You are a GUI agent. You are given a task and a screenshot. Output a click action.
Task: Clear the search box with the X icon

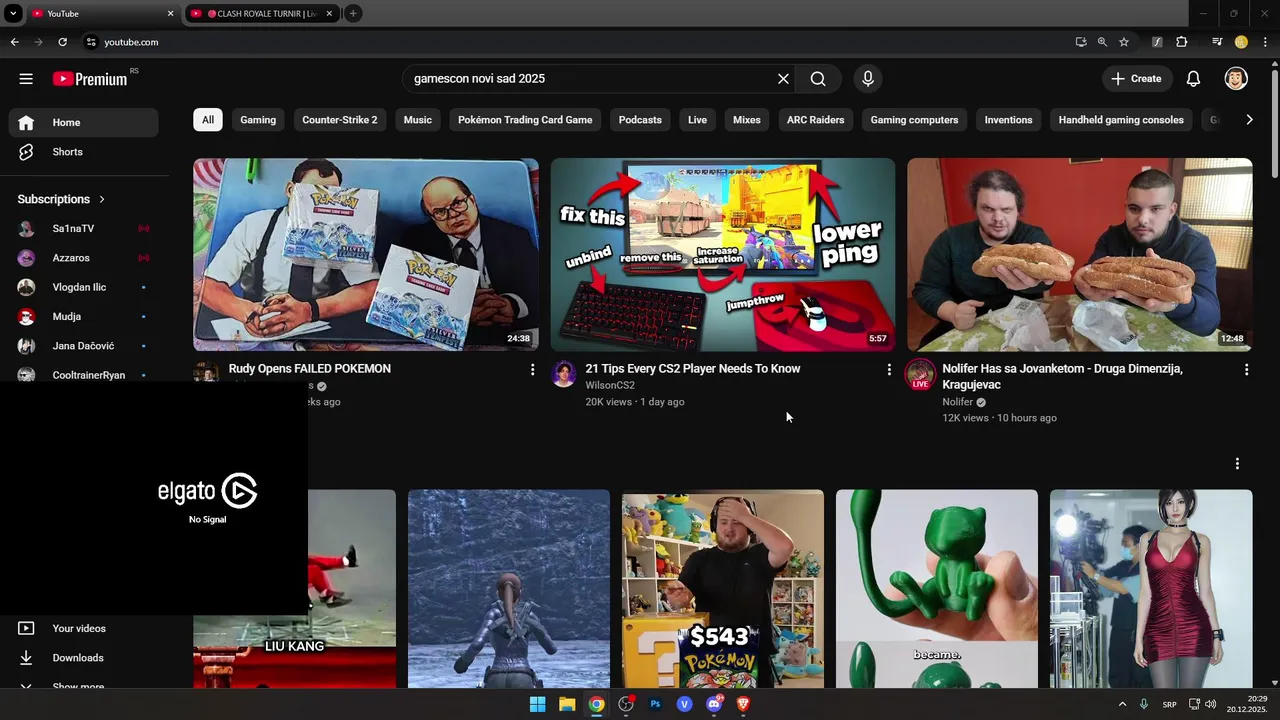click(x=783, y=79)
